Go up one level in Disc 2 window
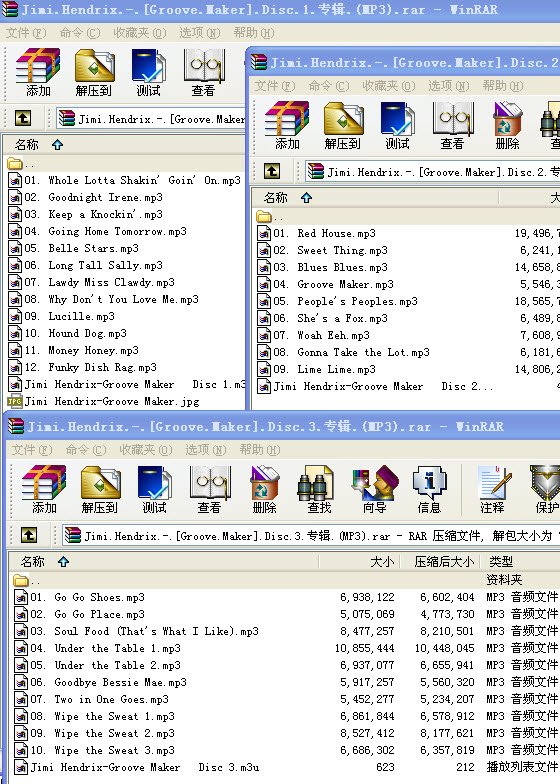Viewport: 560px width, 784px height. pos(272,172)
